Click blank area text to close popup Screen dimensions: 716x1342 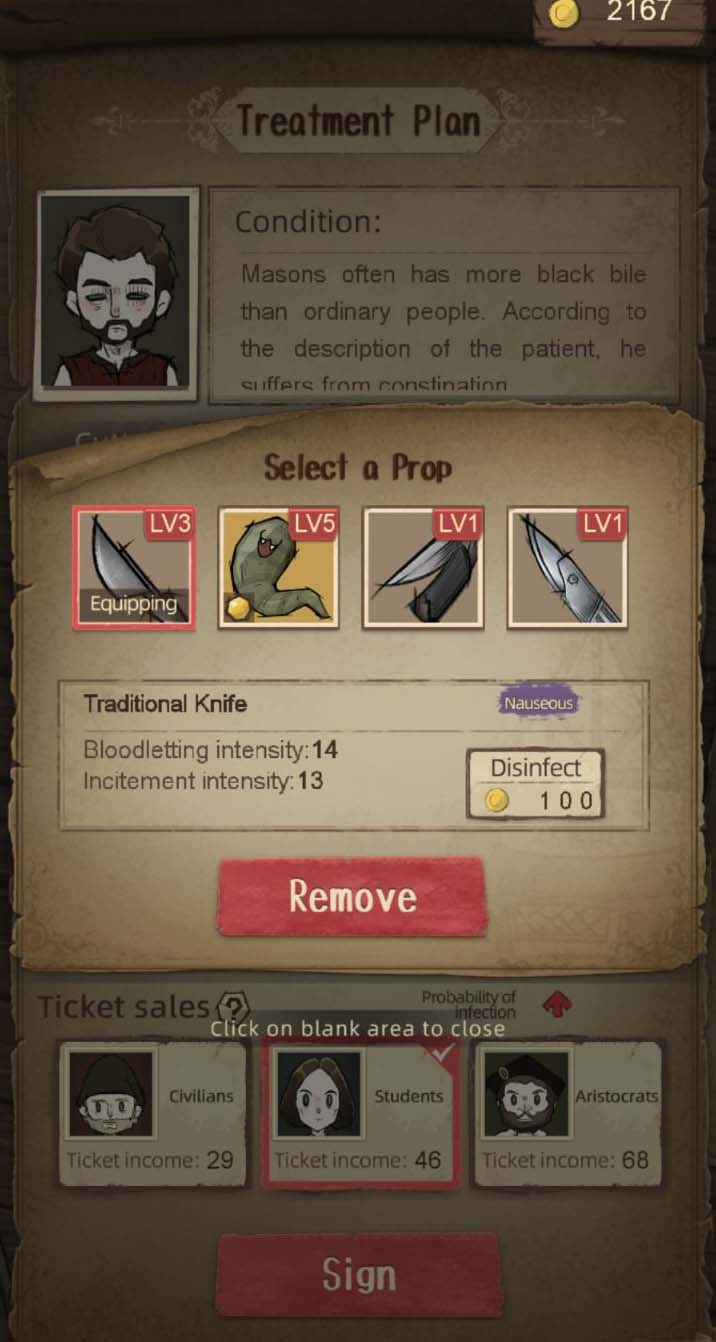point(357,1028)
